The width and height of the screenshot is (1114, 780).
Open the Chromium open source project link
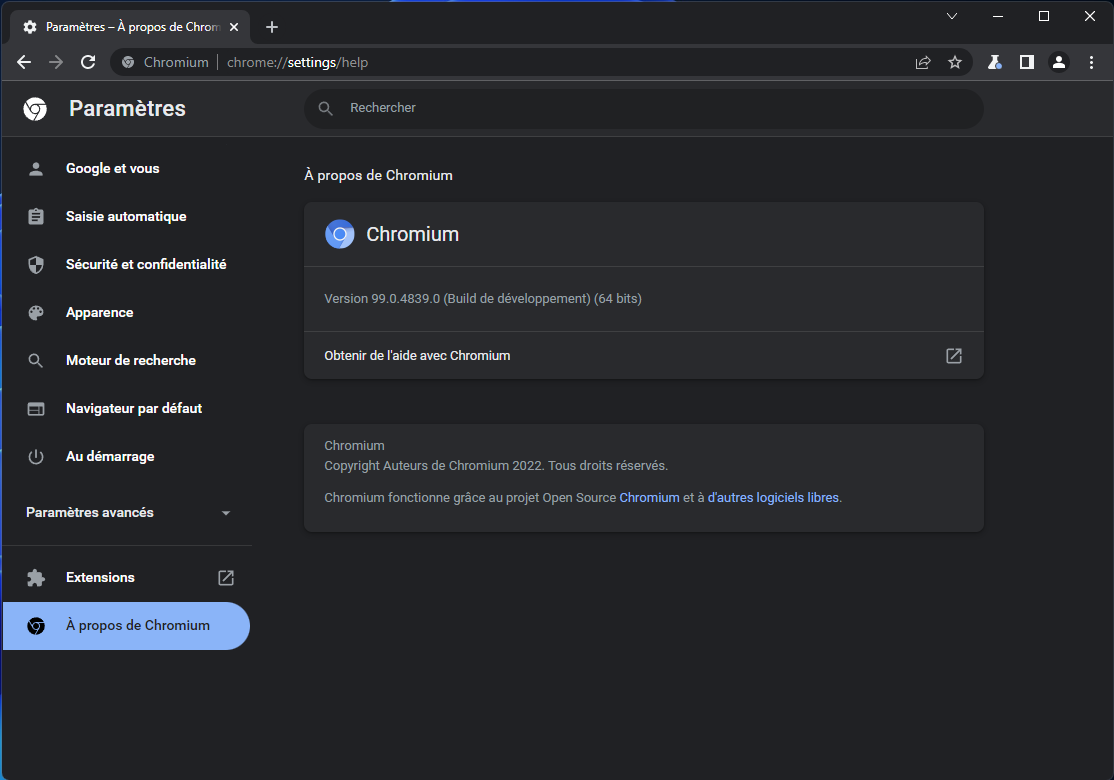(649, 497)
